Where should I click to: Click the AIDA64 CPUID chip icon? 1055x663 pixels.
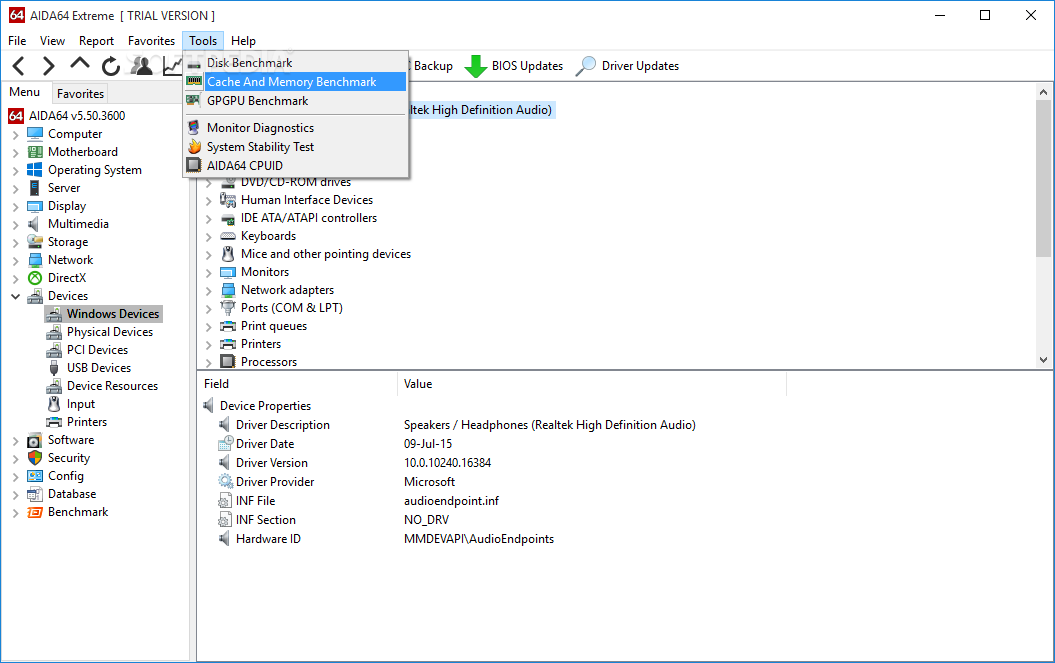(194, 166)
